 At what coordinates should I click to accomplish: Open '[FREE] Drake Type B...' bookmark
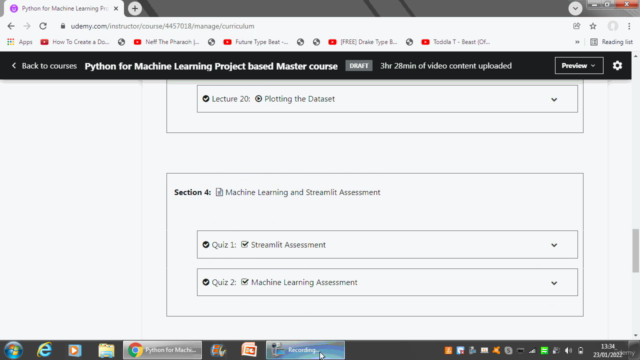363,42
